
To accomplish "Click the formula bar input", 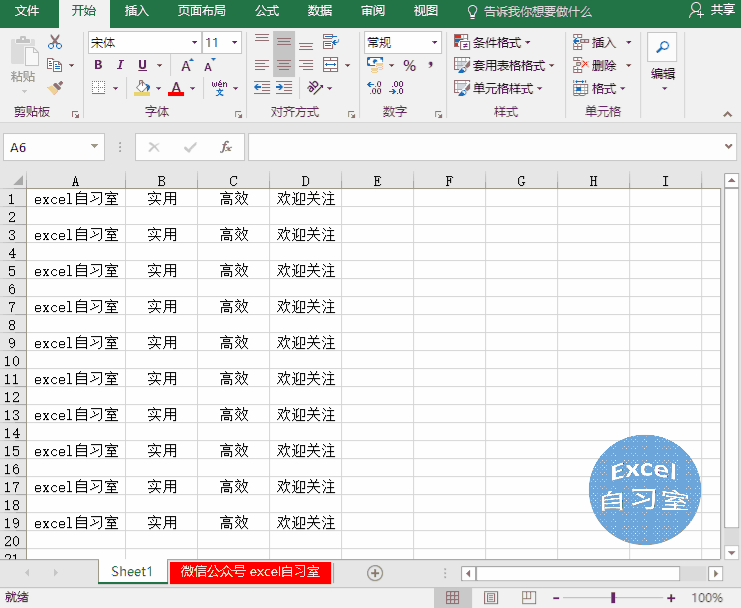I will pyautogui.click(x=485, y=147).
